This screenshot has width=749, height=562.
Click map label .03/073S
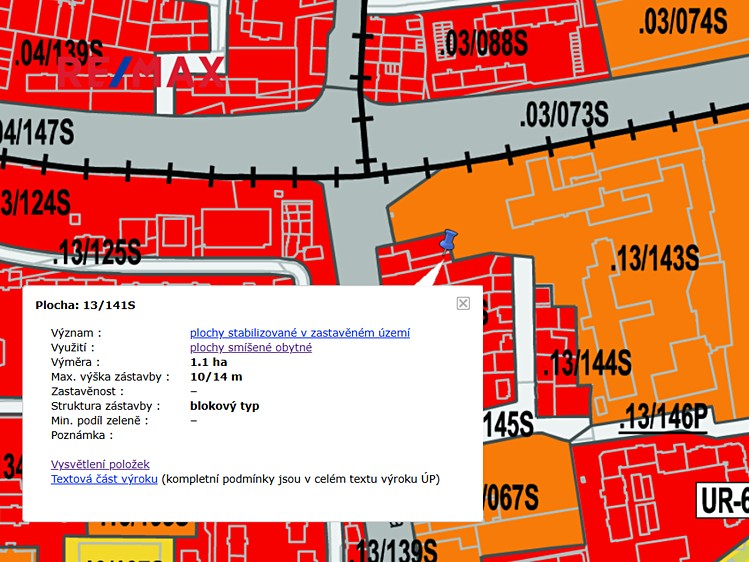[564, 115]
